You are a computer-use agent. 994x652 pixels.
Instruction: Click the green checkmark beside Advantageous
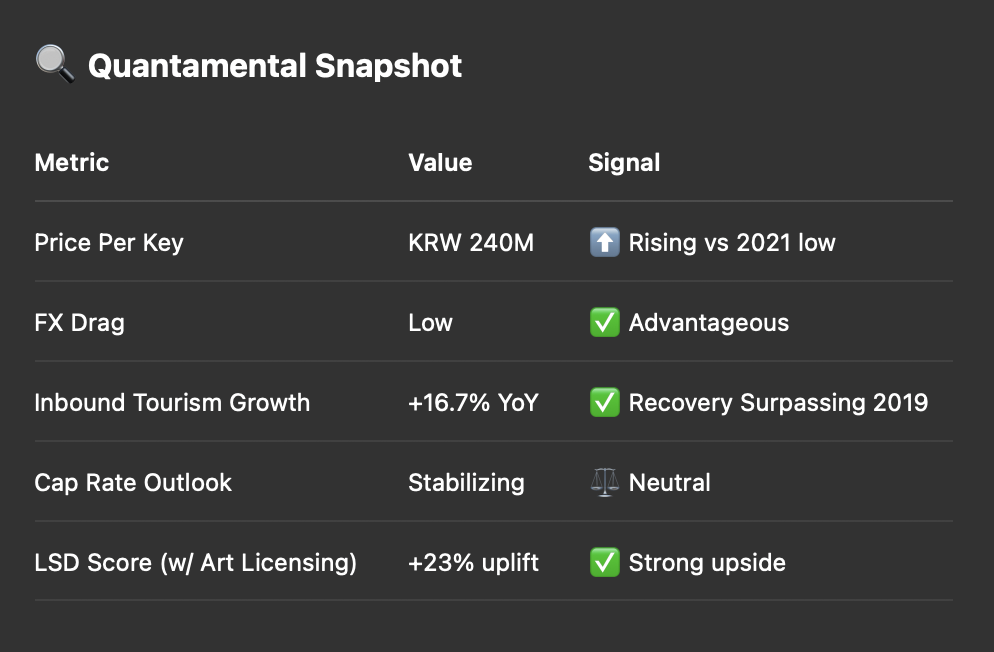[604, 323]
